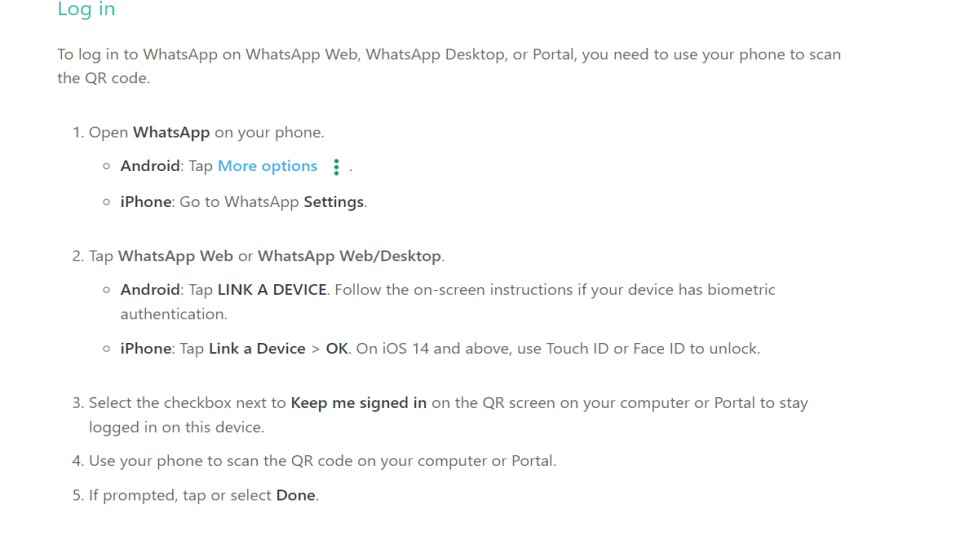The height and width of the screenshot is (540, 960).
Task: Click the step 4 scan QR code sentence
Action: tap(323, 461)
